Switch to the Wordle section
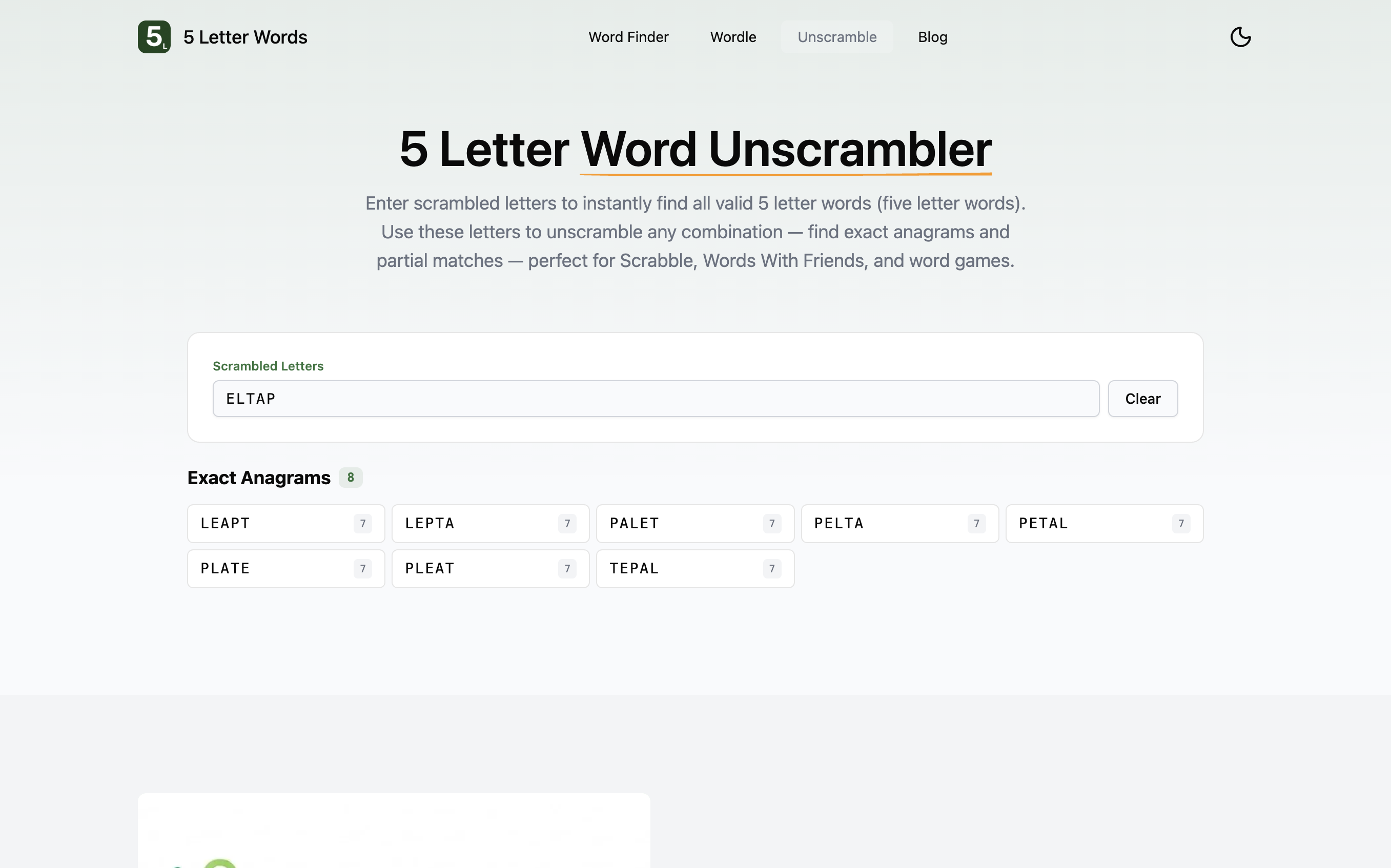The width and height of the screenshot is (1391, 868). click(x=732, y=37)
